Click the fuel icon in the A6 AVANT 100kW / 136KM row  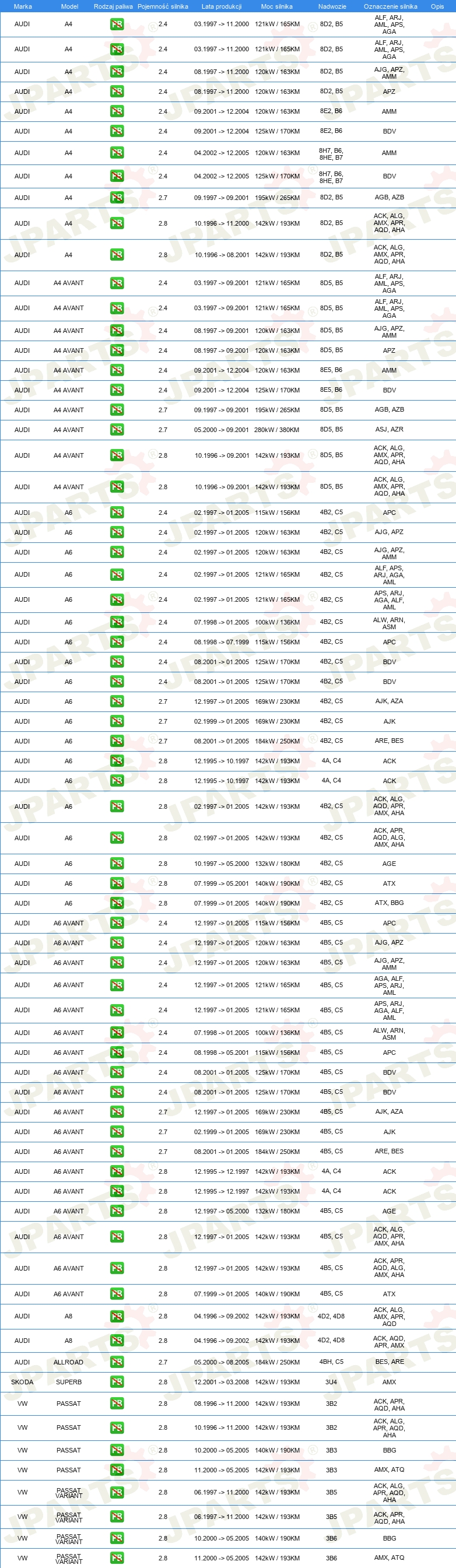point(117,1032)
